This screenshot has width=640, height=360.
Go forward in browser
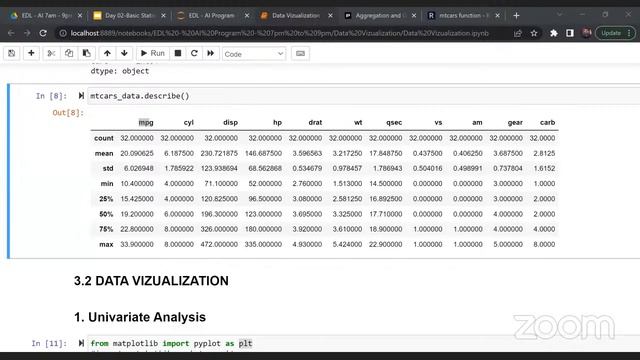pyautogui.click(x=27, y=33)
